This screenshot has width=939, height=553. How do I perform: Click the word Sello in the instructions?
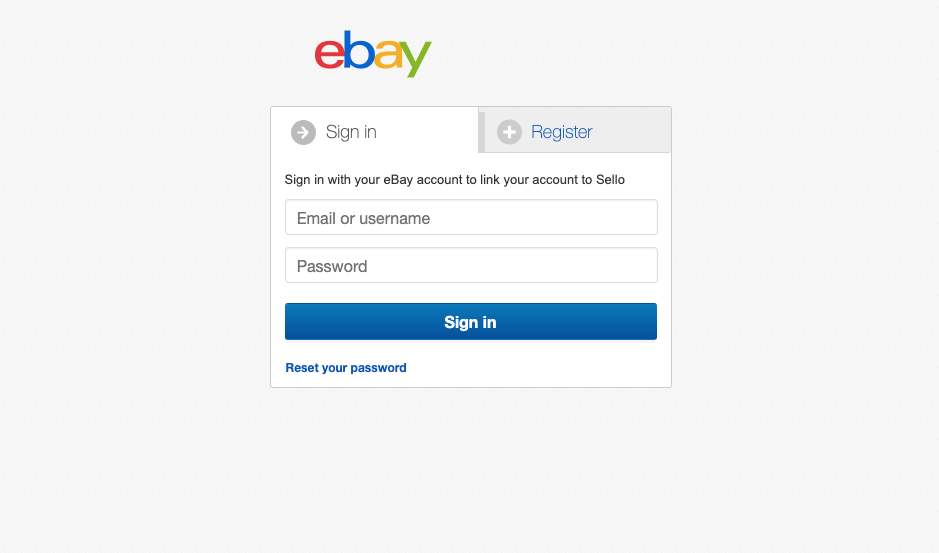[x=610, y=180]
